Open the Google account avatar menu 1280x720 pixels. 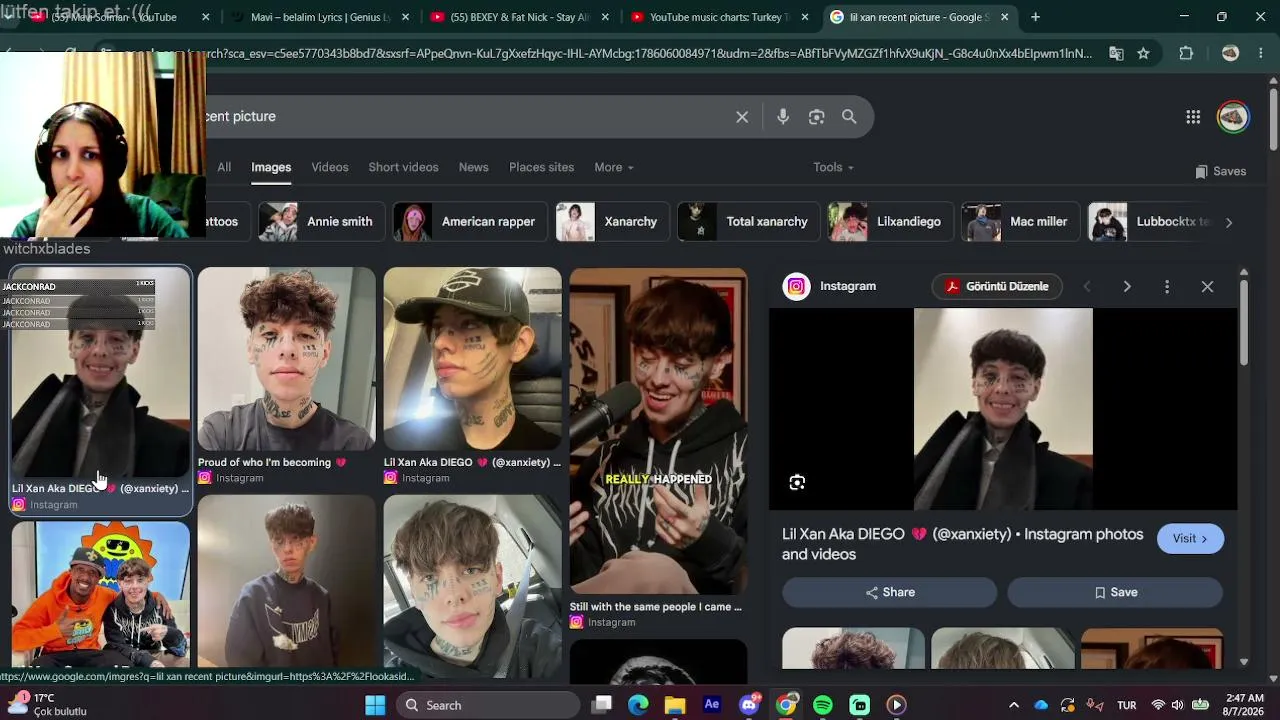[1233, 117]
